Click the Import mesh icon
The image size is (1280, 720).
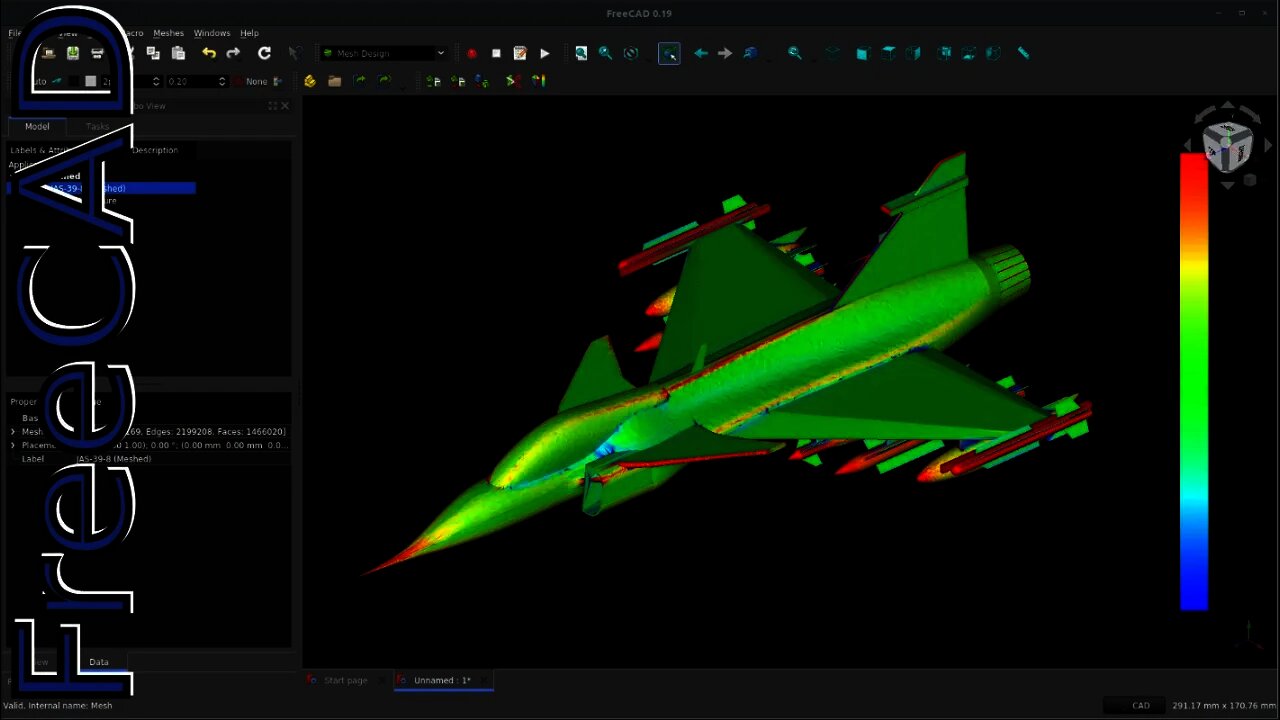pos(433,81)
